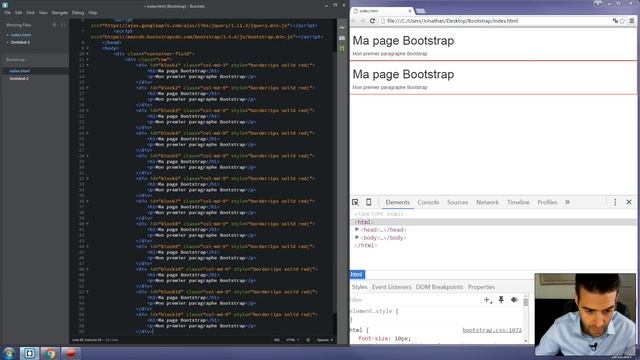Switch to DevTools Console tab
This screenshot has height=360, width=640.
pos(428,202)
